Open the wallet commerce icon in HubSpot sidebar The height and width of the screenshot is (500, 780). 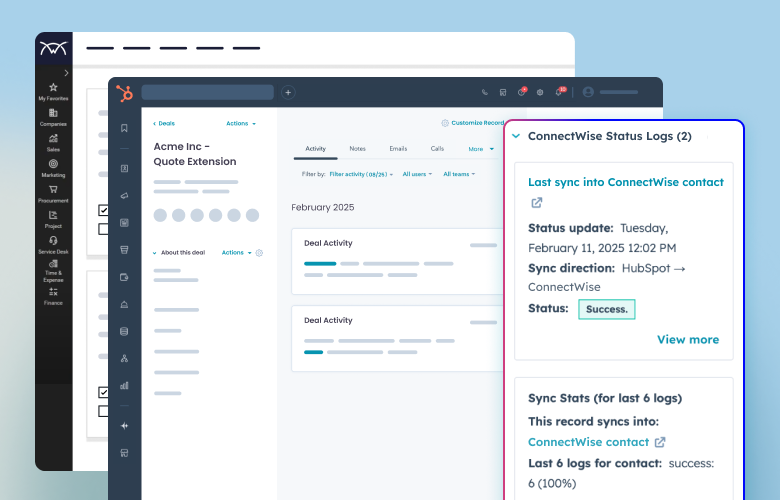[124, 277]
